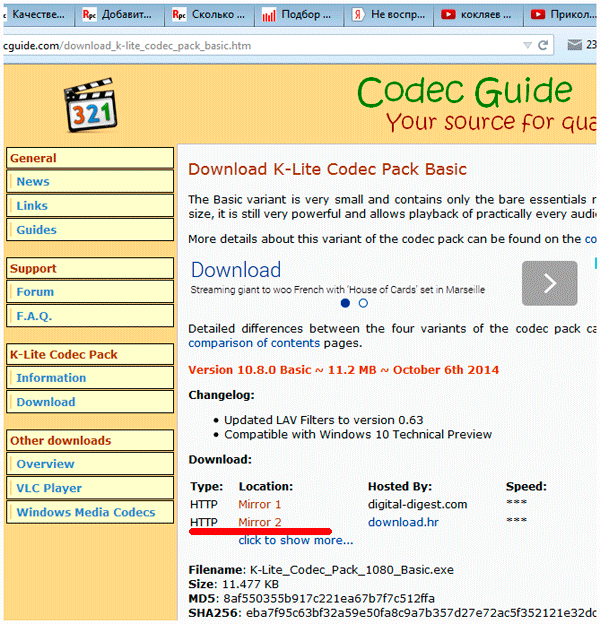This screenshot has width=600, height=624.
Task: Click the 'Speed:' column header
Action: [526, 486]
